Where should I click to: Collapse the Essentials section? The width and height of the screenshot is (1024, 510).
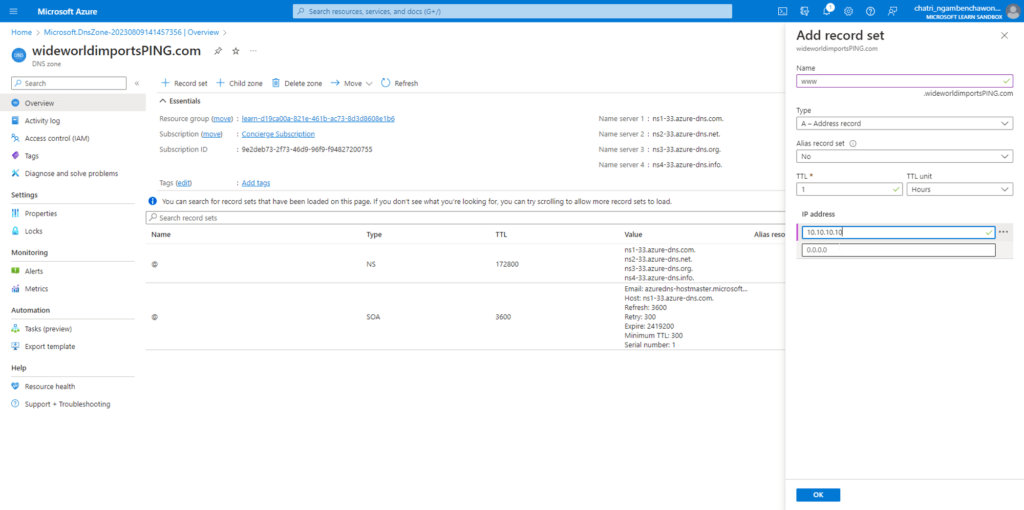(180, 101)
